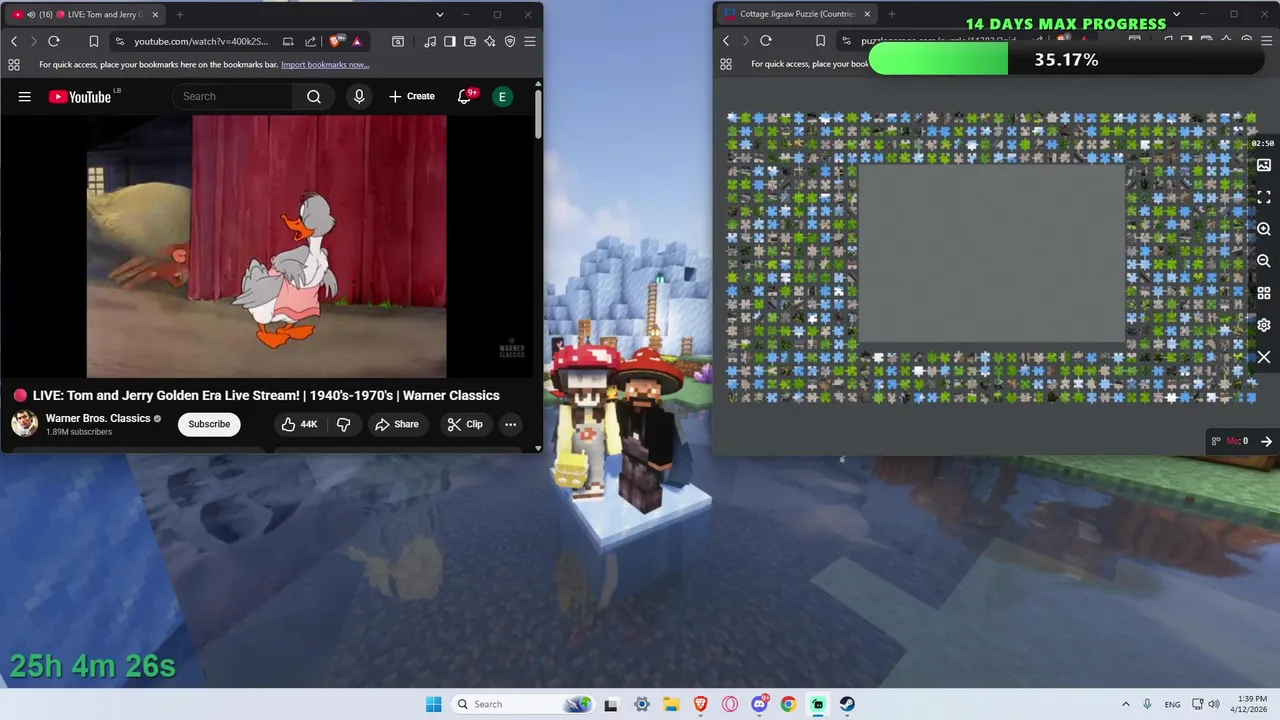Toggle the browser sidebar panel in YouTube window

[x=449, y=41]
